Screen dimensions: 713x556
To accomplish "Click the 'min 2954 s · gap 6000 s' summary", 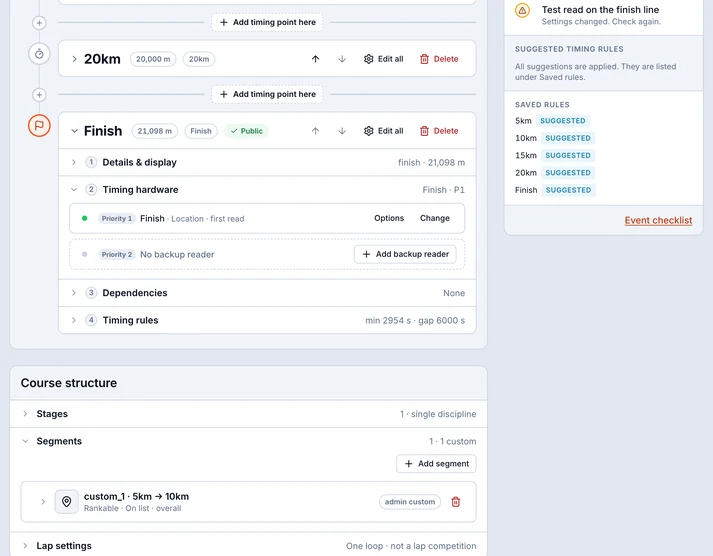I will coord(415,321).
